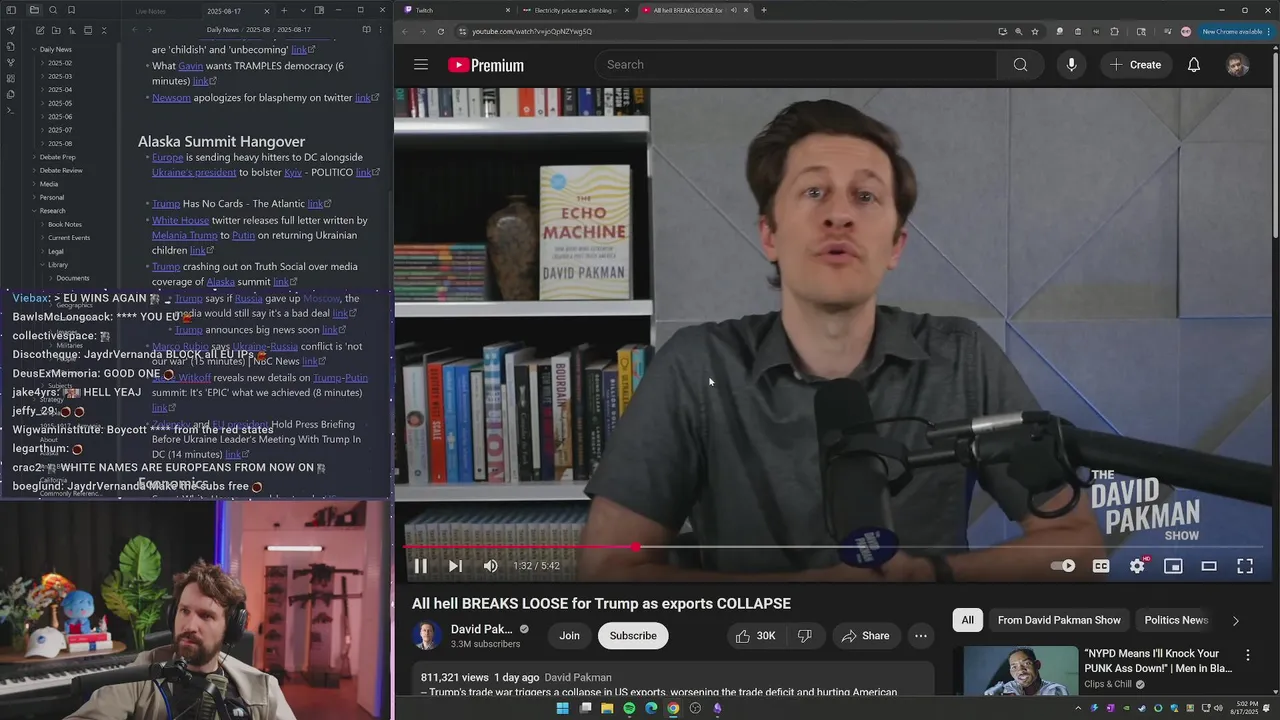
Task: Open YouTube player settings gear
Action: coord(1137,566)
